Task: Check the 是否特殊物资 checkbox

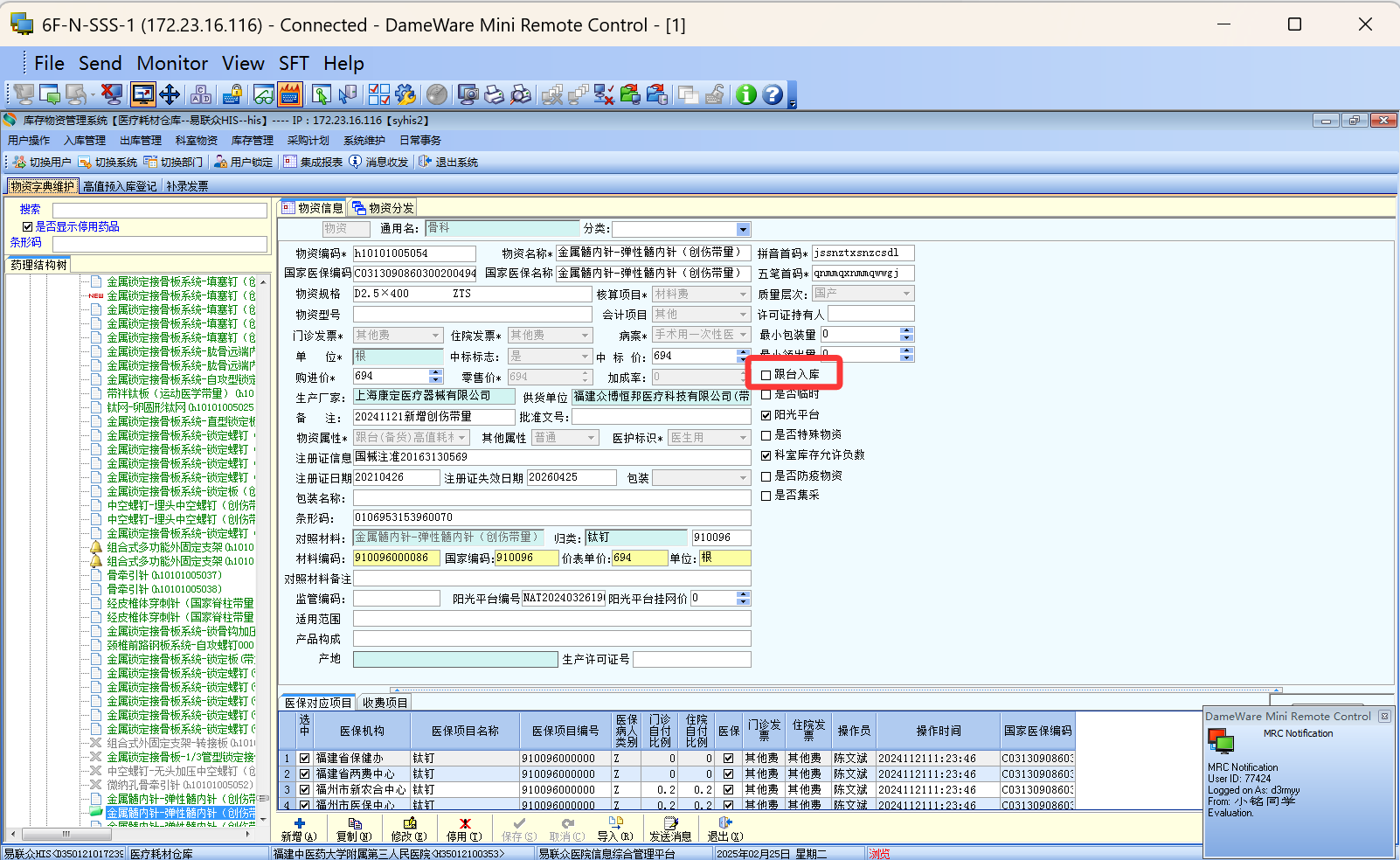Action: pyautogui.click(x=766, y=435)
